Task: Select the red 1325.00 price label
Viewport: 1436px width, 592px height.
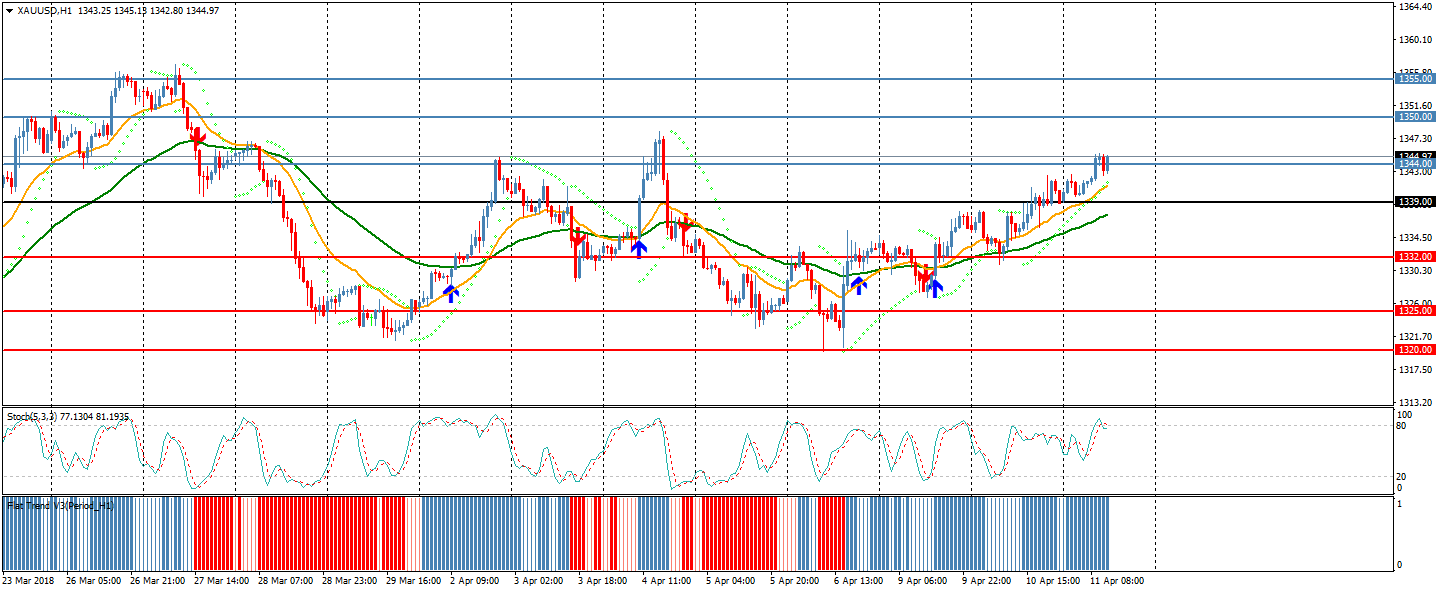Action: coord(1415,311)
